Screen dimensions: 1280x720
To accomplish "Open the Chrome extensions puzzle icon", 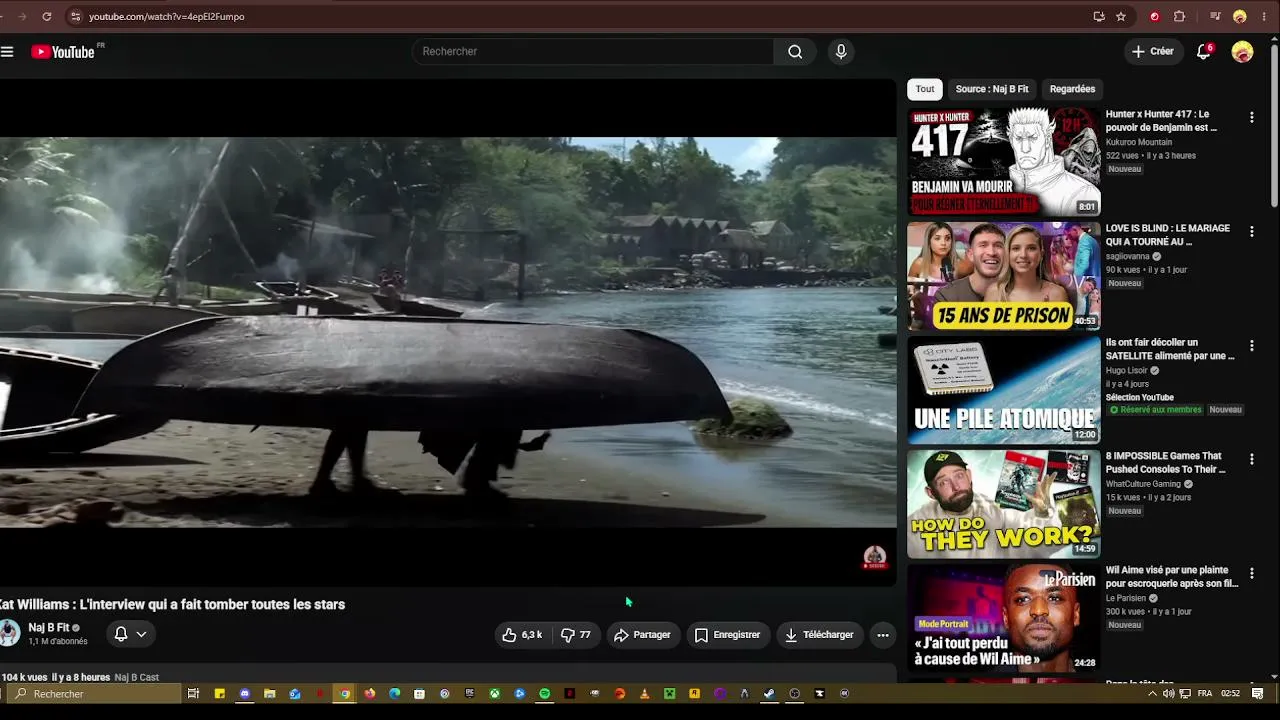I will 1179,16.
